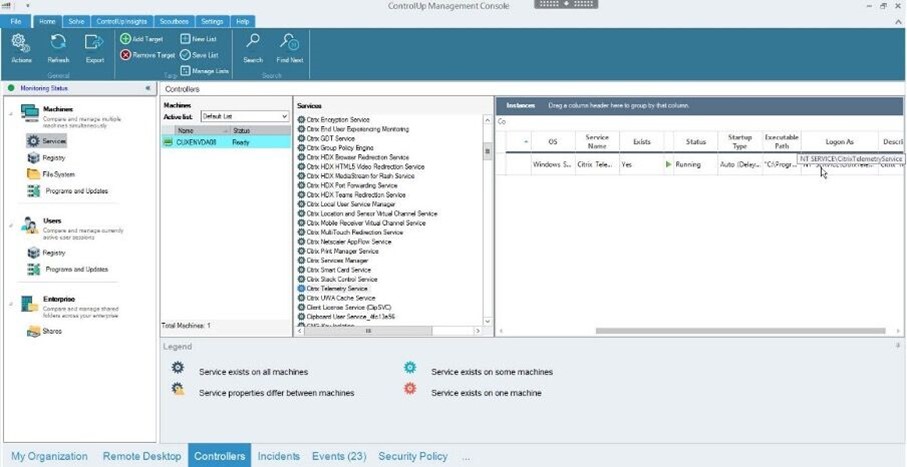
Task: Collapse the Legend panel
Action: 898,345
